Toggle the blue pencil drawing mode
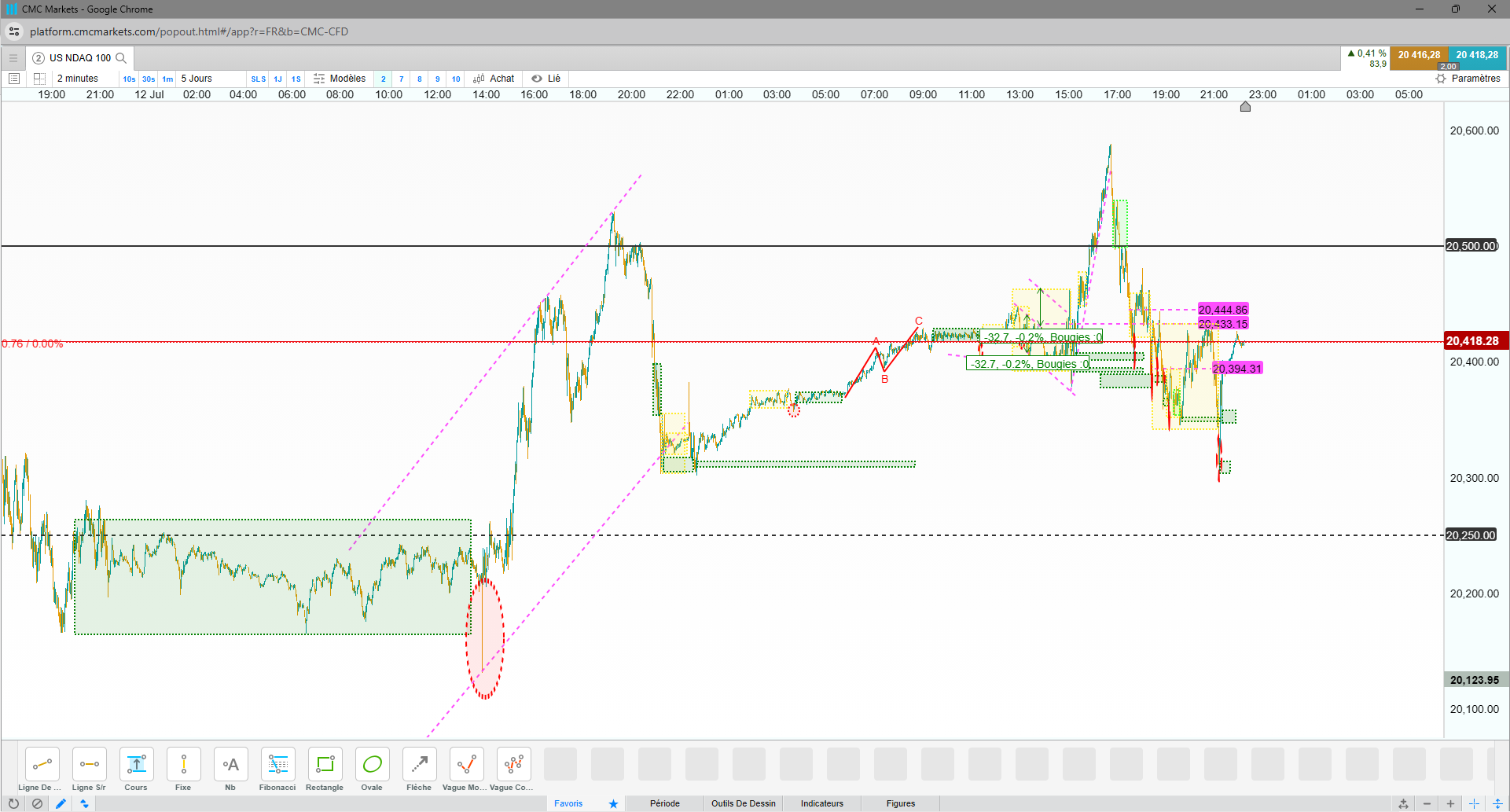1510x812 pixels. tap(61, 803)
